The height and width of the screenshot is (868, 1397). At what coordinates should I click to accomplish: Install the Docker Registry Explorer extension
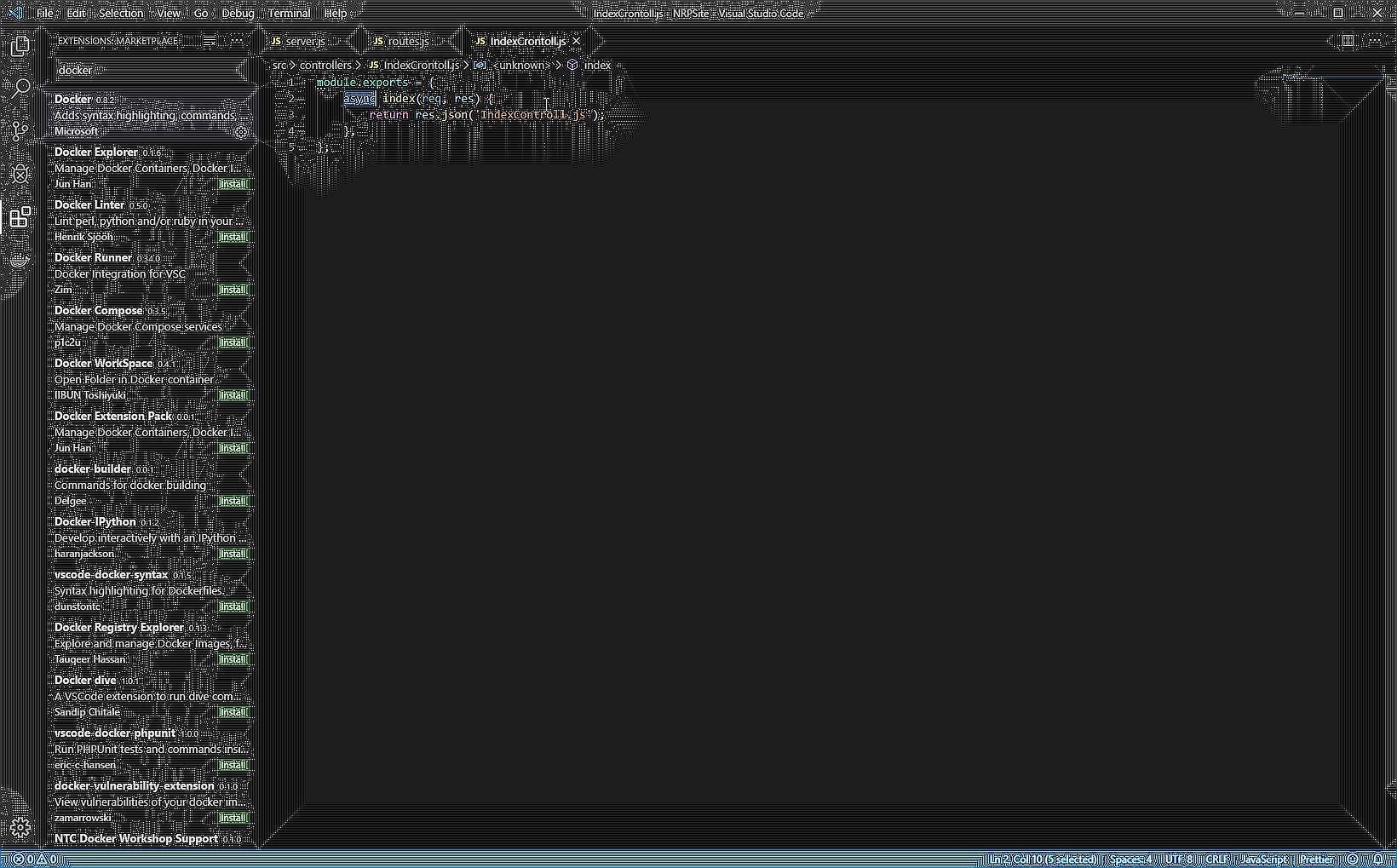pos(233,659)
